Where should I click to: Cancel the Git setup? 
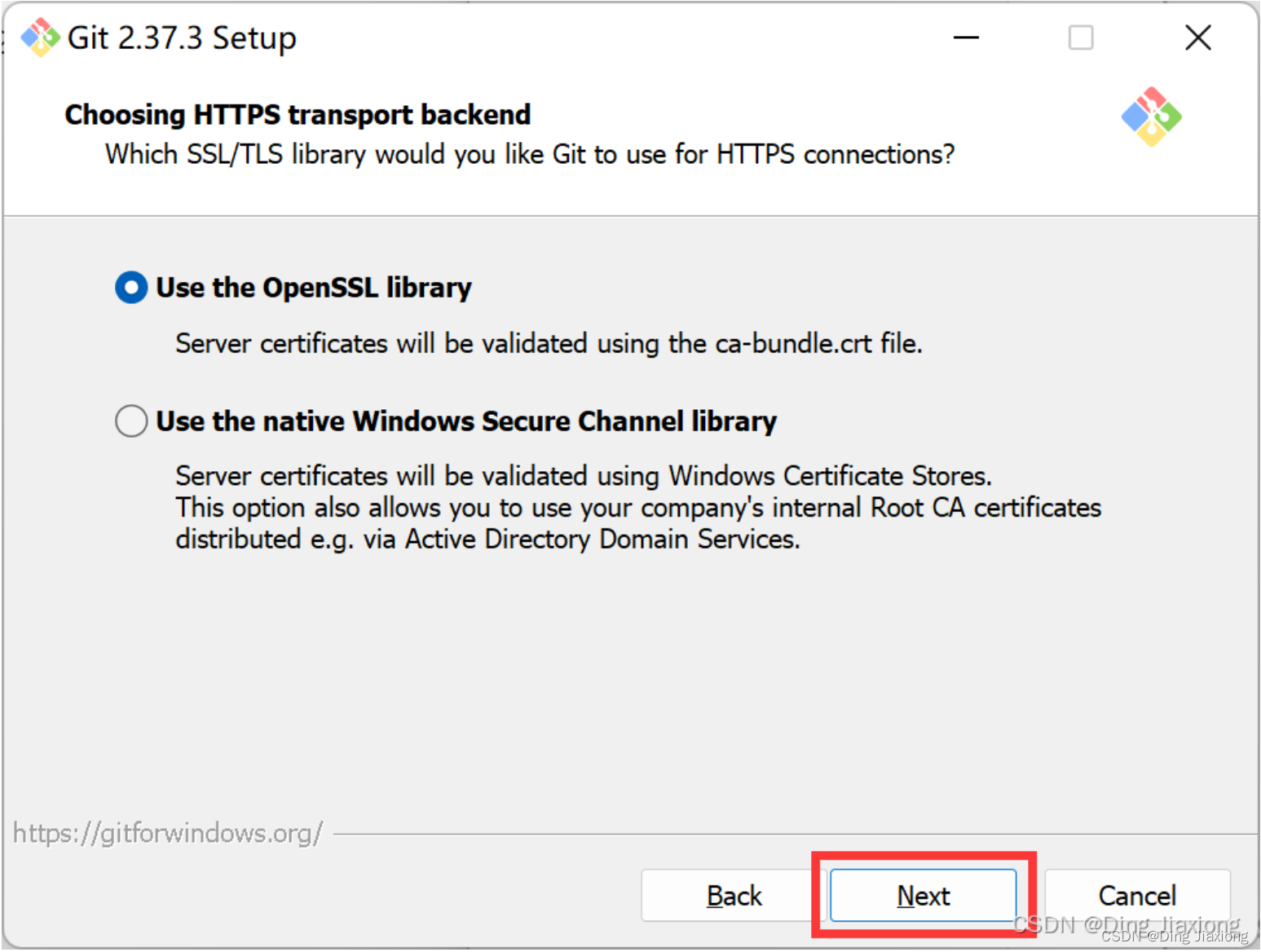pos(1137,896)
